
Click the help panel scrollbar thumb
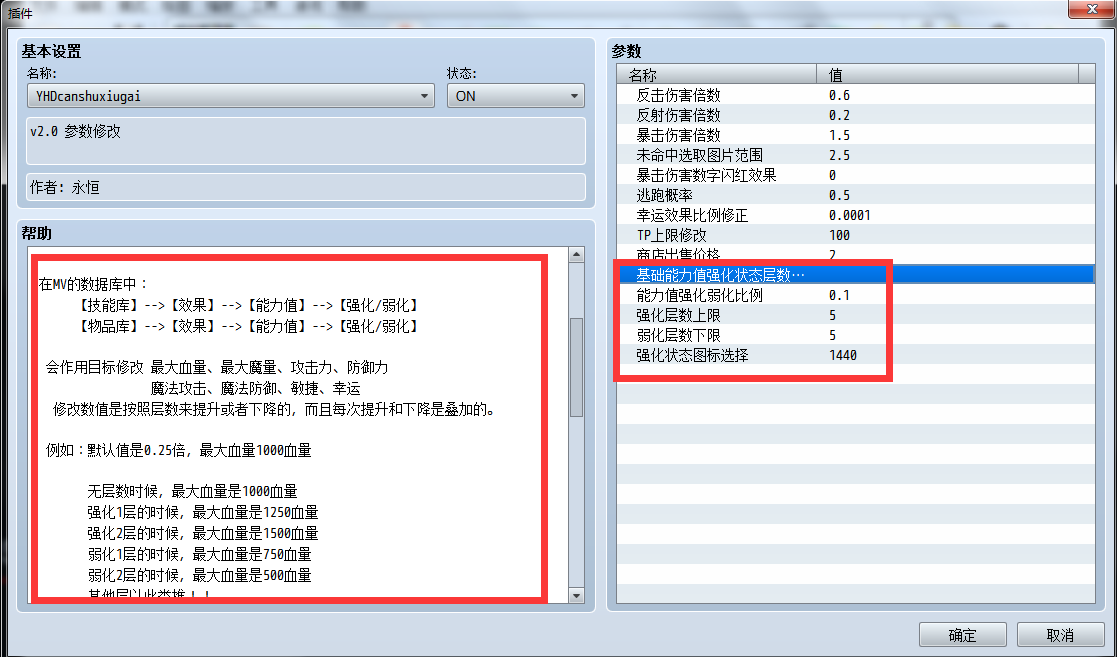(x=576, y=367)
